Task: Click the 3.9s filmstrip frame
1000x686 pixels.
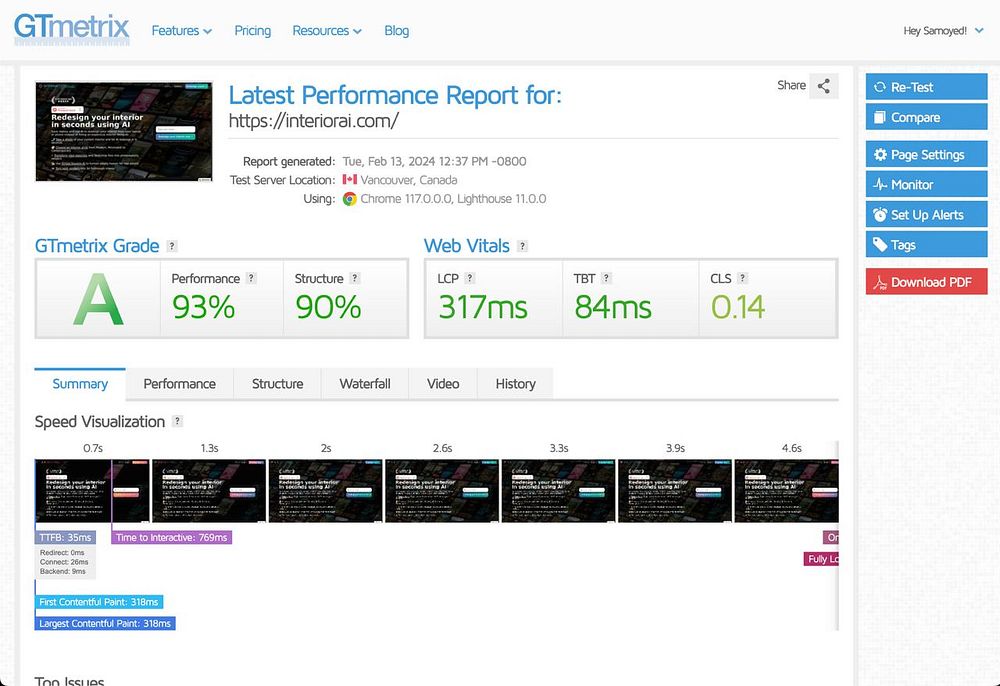Action: [675, 491]
